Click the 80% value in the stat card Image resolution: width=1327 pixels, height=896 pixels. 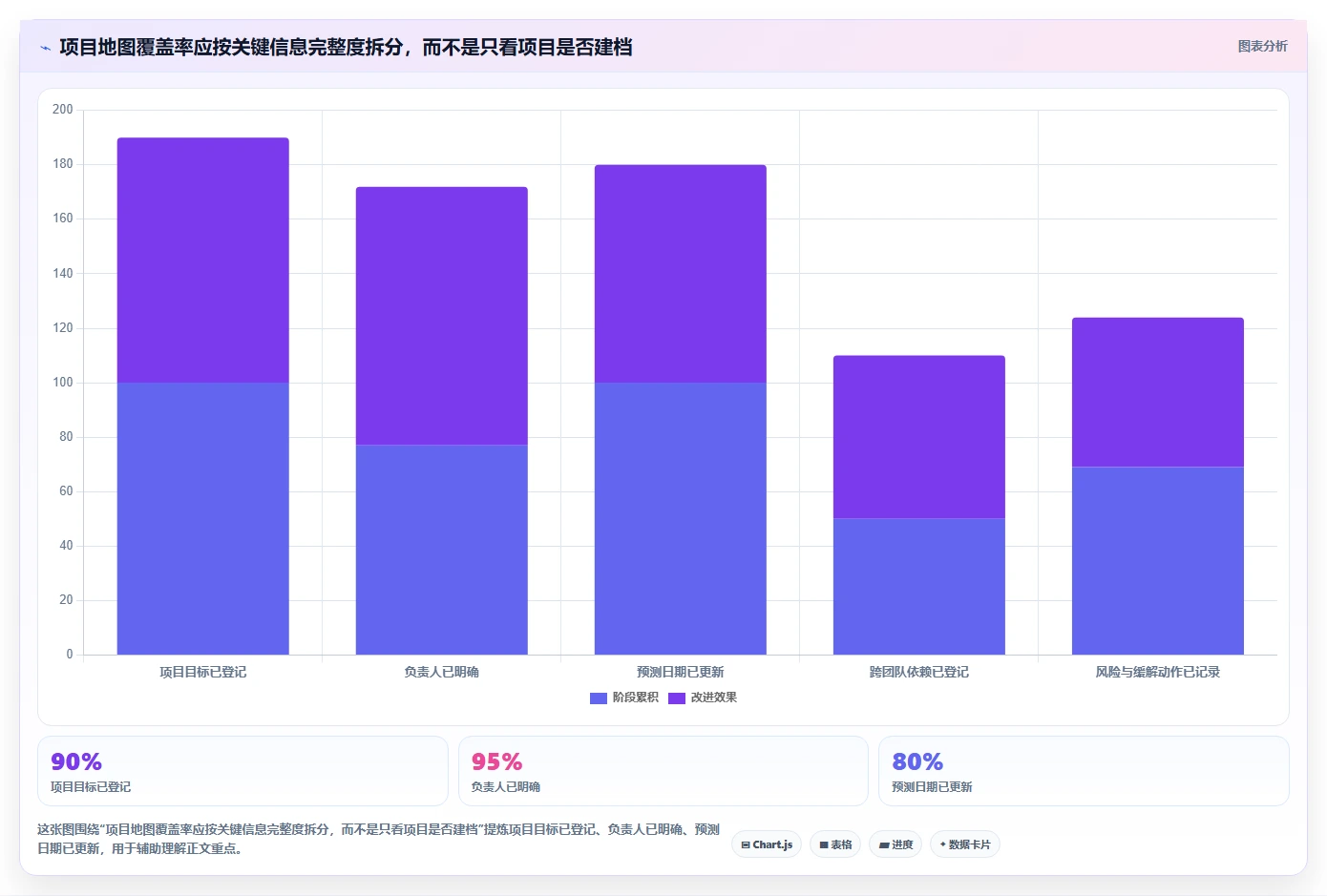(x=917, y=761)
